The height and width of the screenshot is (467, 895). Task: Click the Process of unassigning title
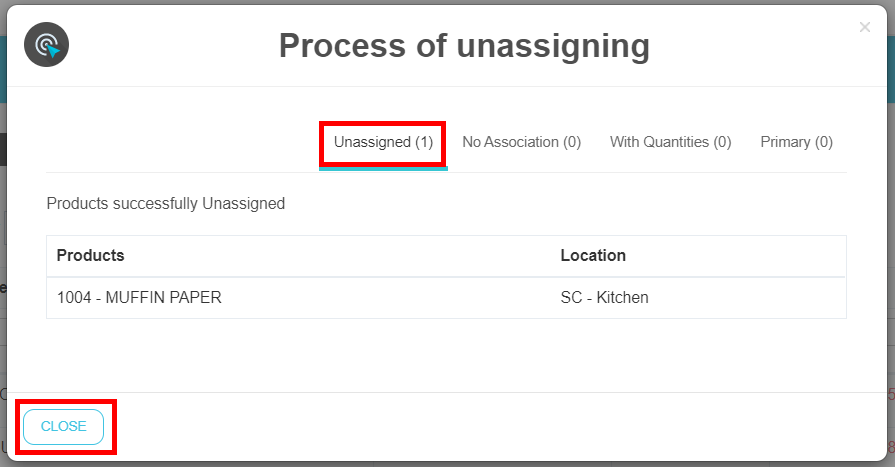click(464, 46)
